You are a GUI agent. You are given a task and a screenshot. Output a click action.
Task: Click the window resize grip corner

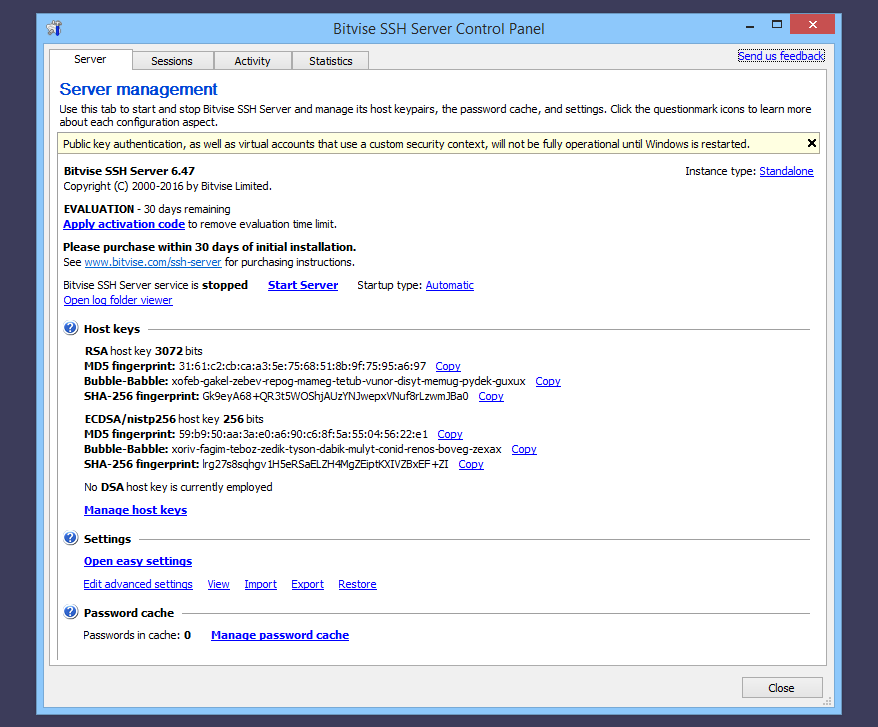(828, 701)
